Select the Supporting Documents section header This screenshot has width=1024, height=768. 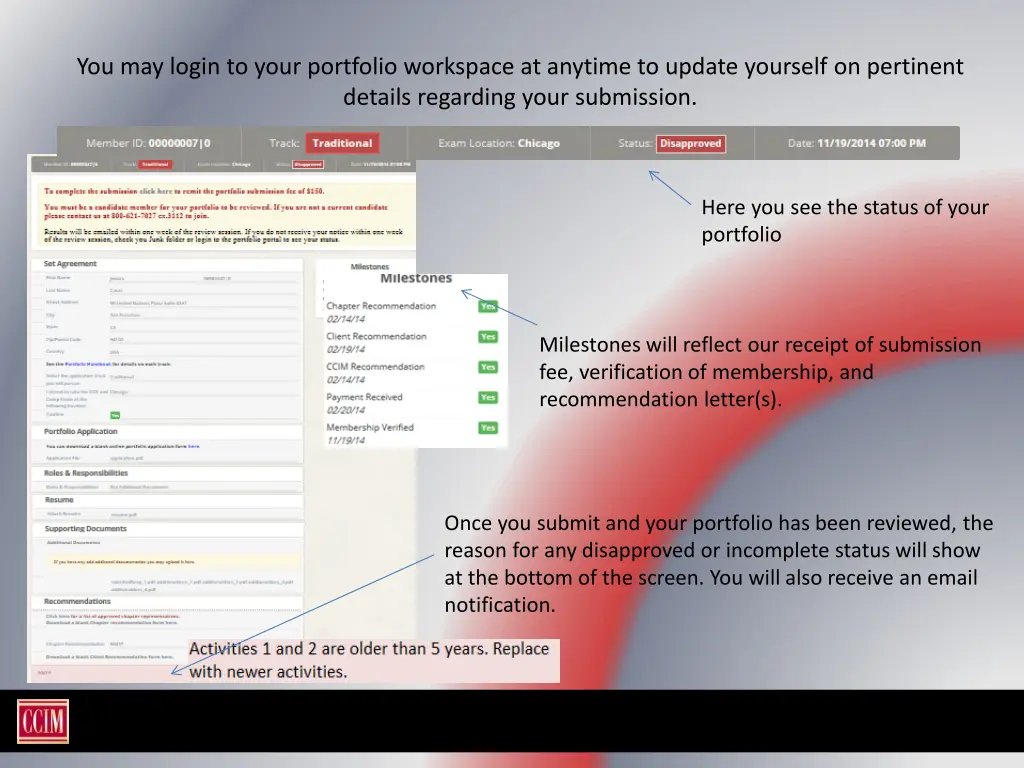pyautogui.click(x=86, y=529)
